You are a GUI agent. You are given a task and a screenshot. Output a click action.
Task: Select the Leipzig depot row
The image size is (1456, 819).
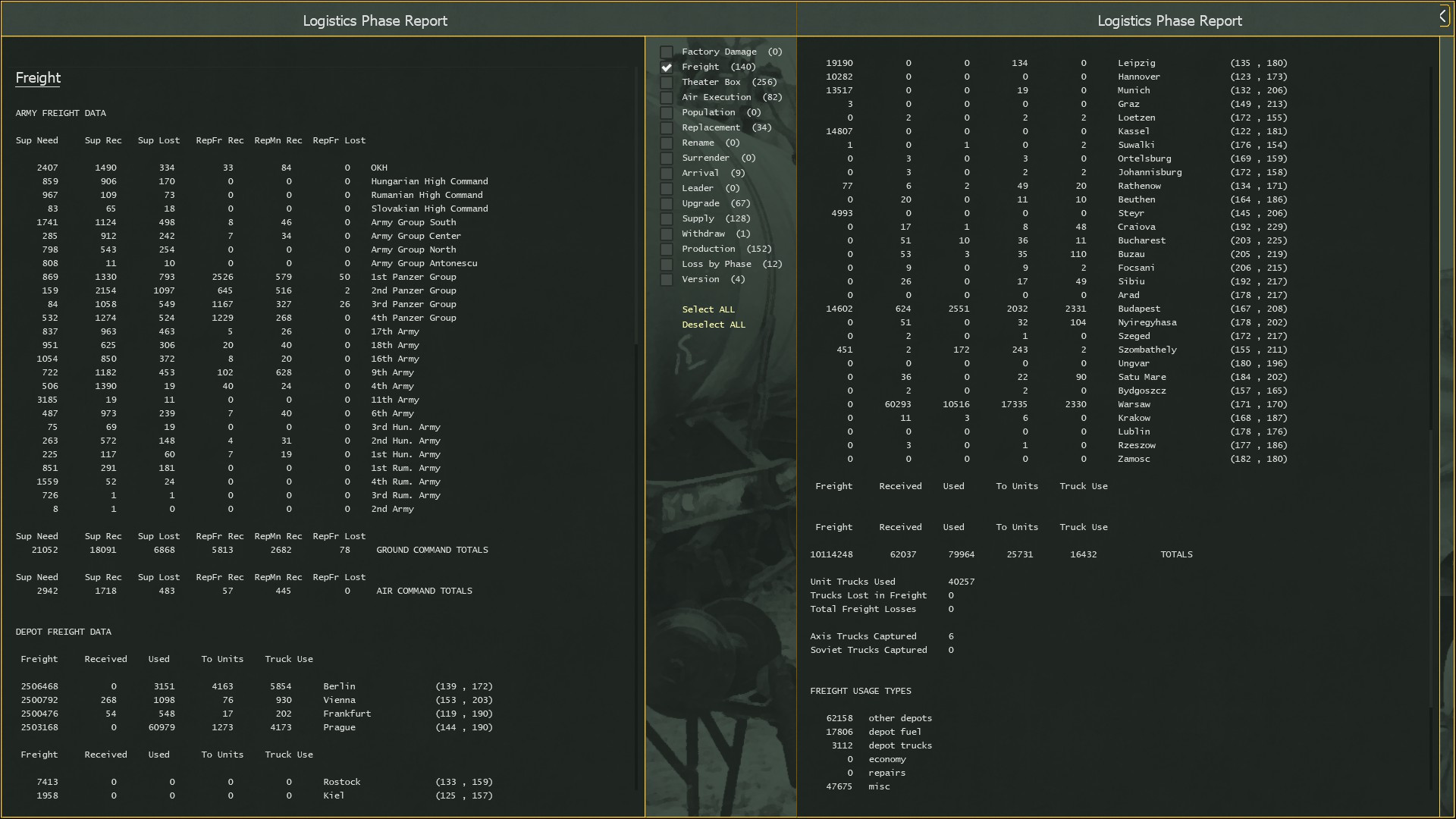[1056, 63]
